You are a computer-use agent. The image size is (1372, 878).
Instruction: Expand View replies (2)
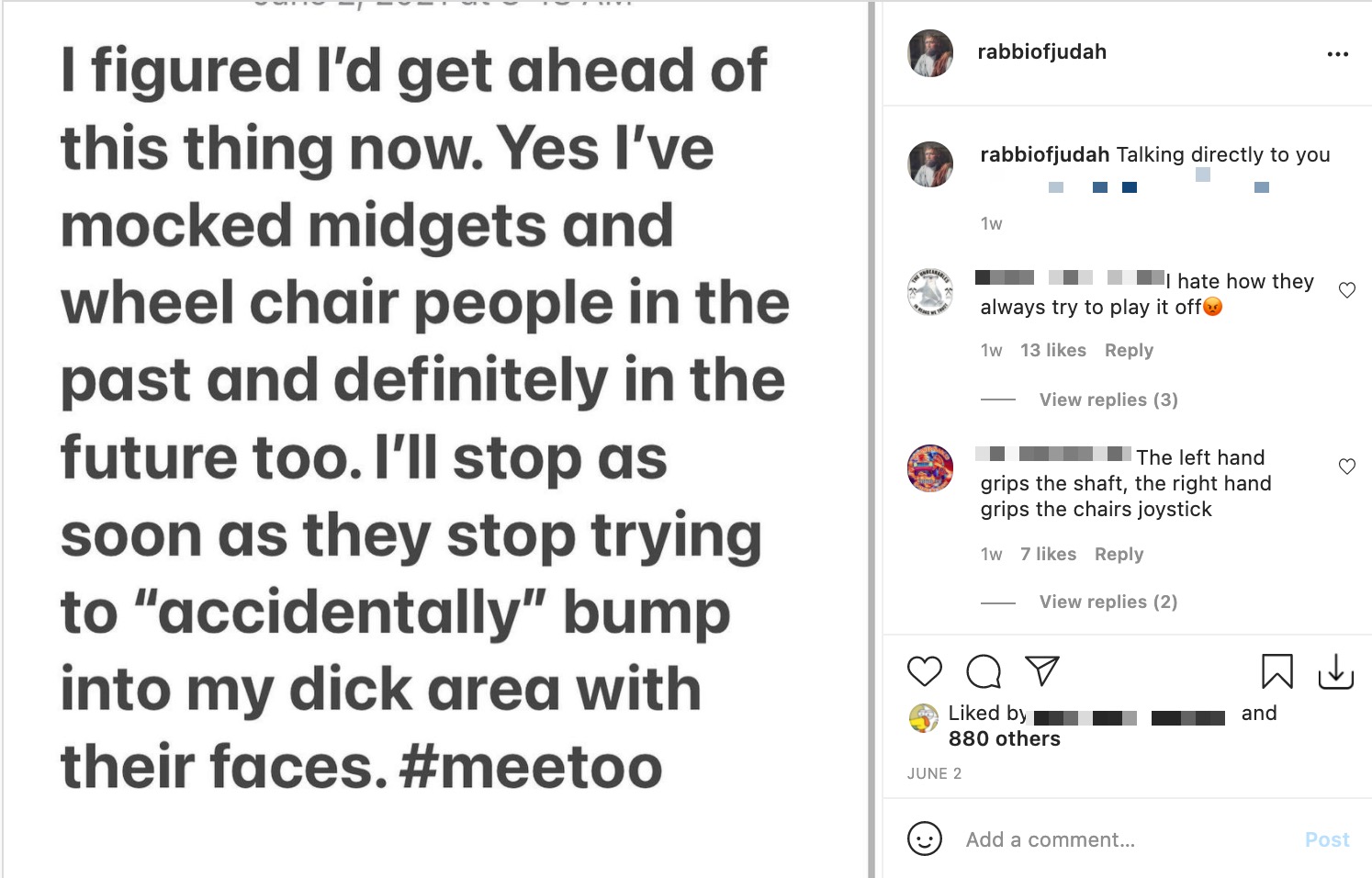point(1108,602)
